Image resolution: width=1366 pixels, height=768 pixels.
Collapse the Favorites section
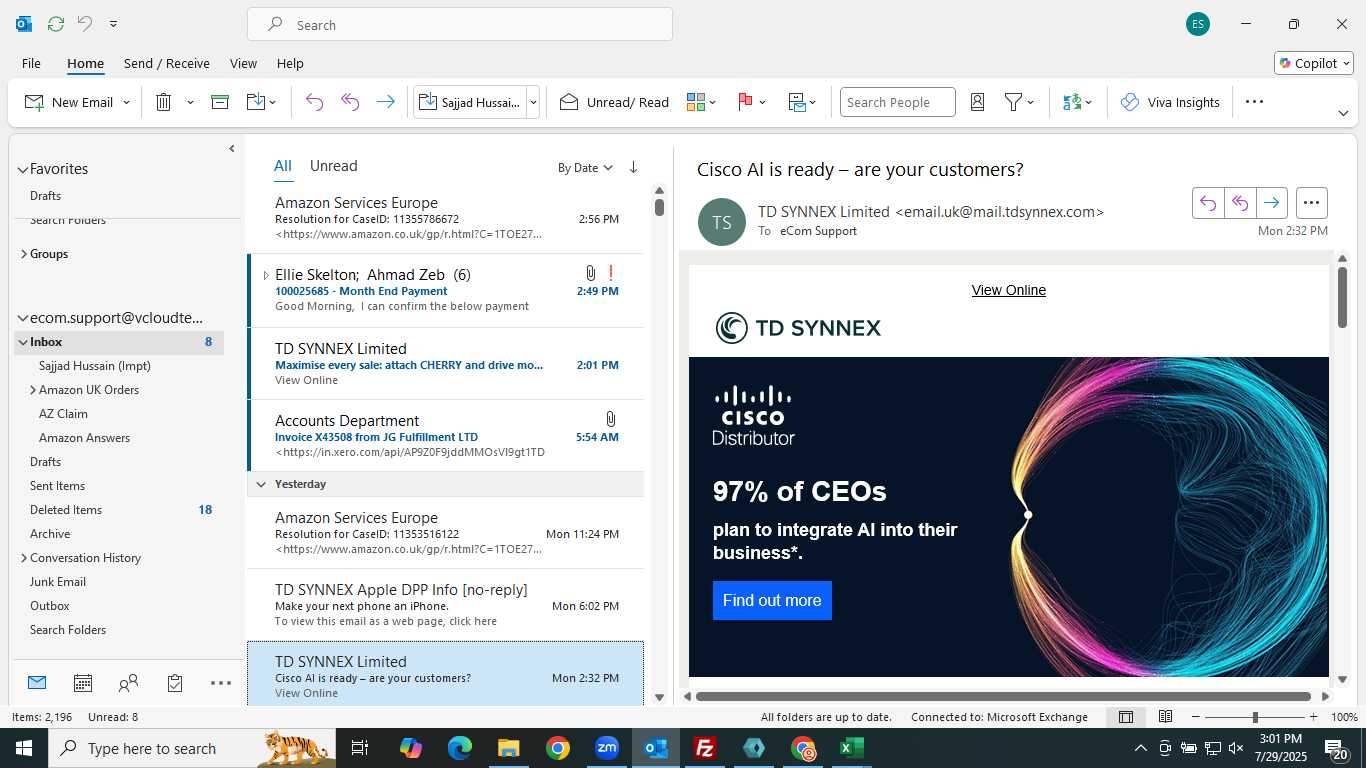click(x=22, y=170)
